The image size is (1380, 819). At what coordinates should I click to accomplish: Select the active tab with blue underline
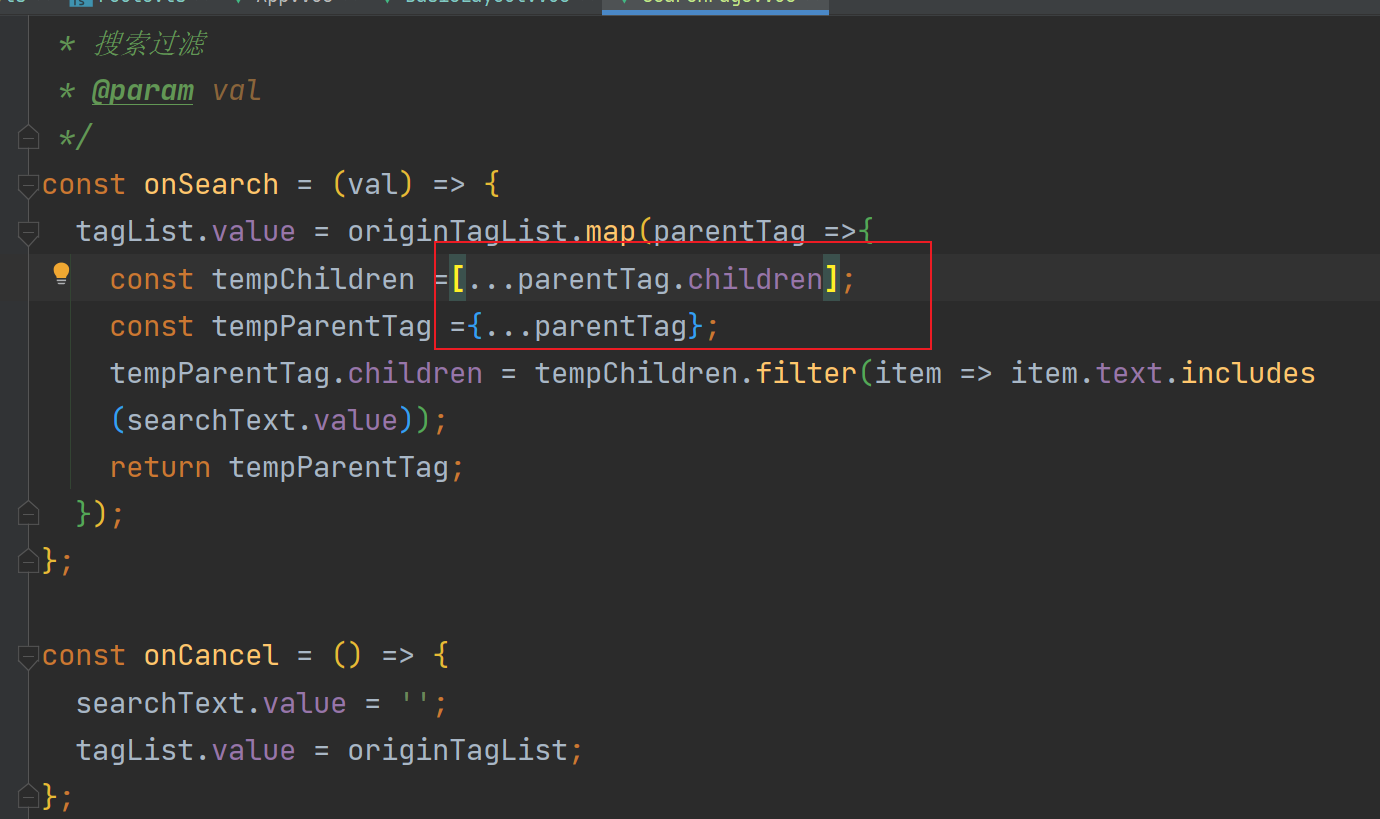click(714, 3)
